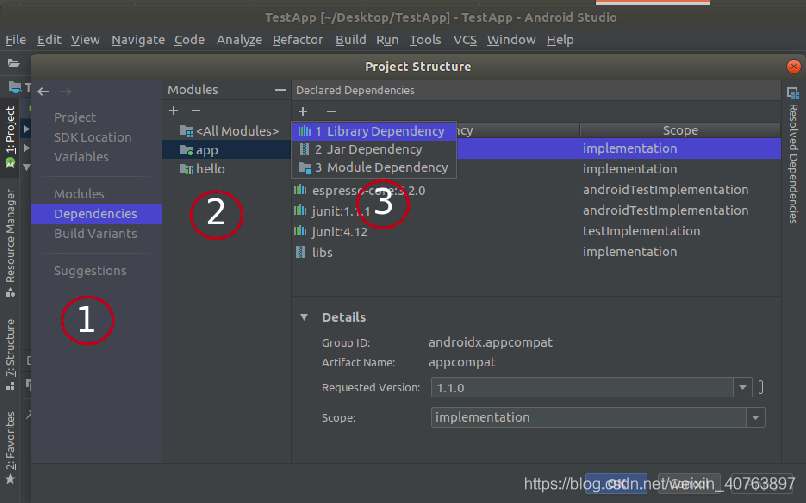Select Dependencies in the sidebar
The height and width of the screenshot is (503, 806).
pyautogui.click(x=96, y=214)
